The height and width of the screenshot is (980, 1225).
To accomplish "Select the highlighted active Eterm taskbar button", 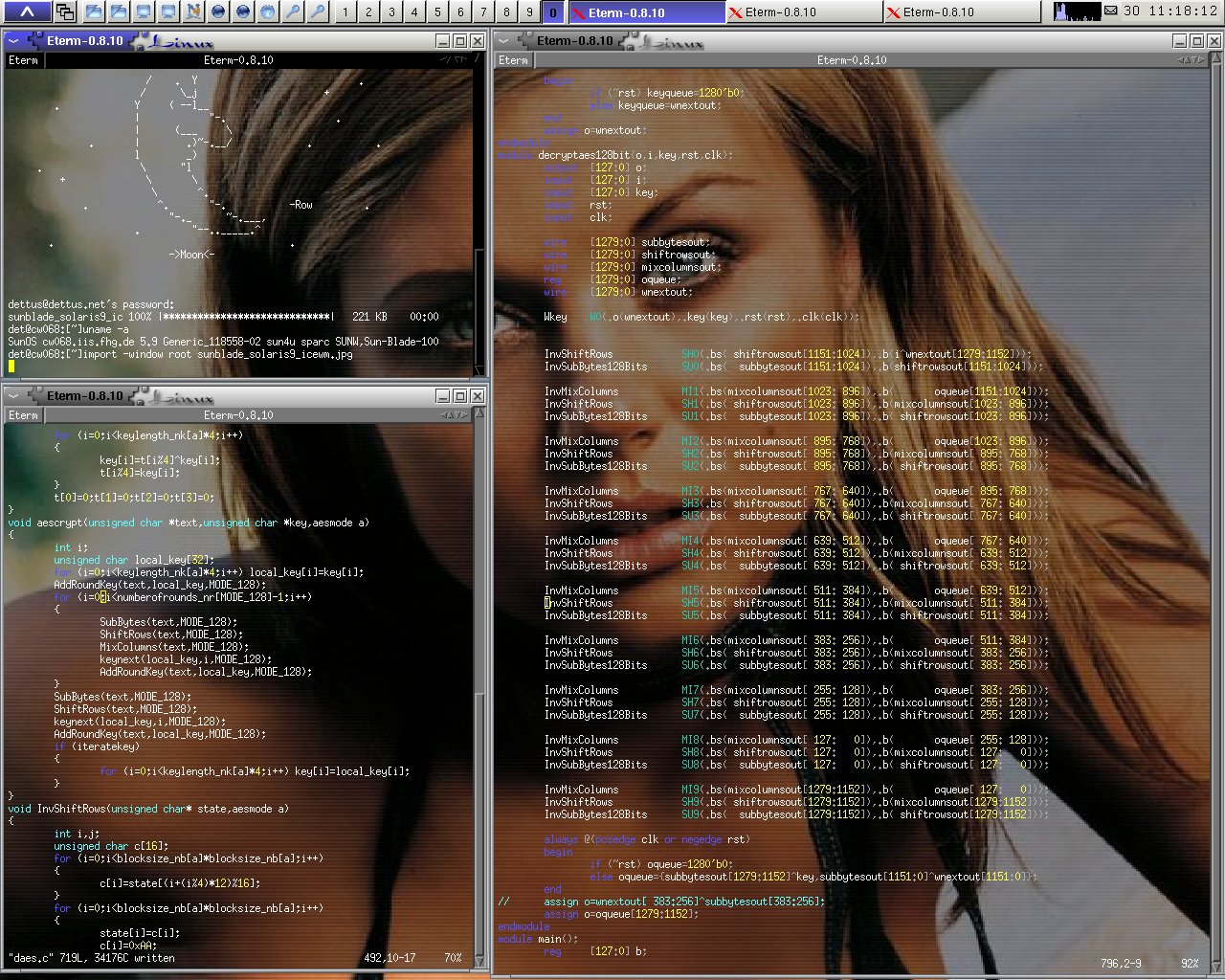I will 646,11.
